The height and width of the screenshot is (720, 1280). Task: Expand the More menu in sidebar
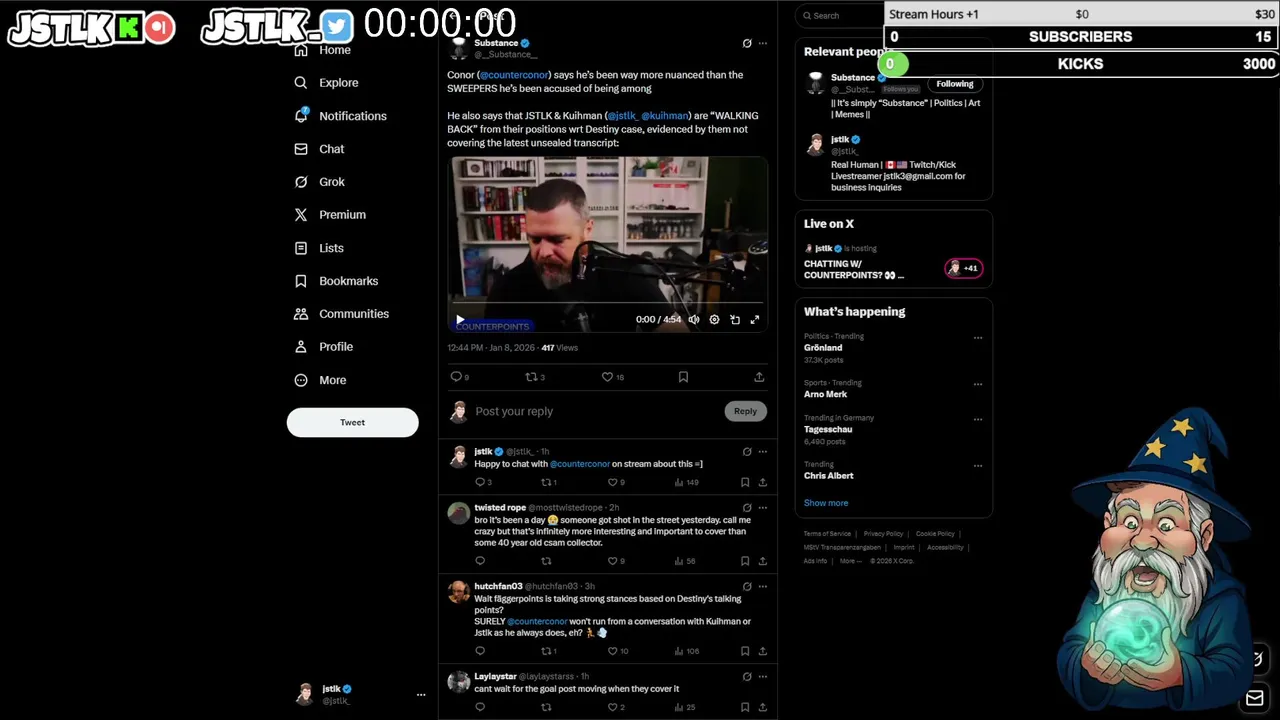click(320, 380)
